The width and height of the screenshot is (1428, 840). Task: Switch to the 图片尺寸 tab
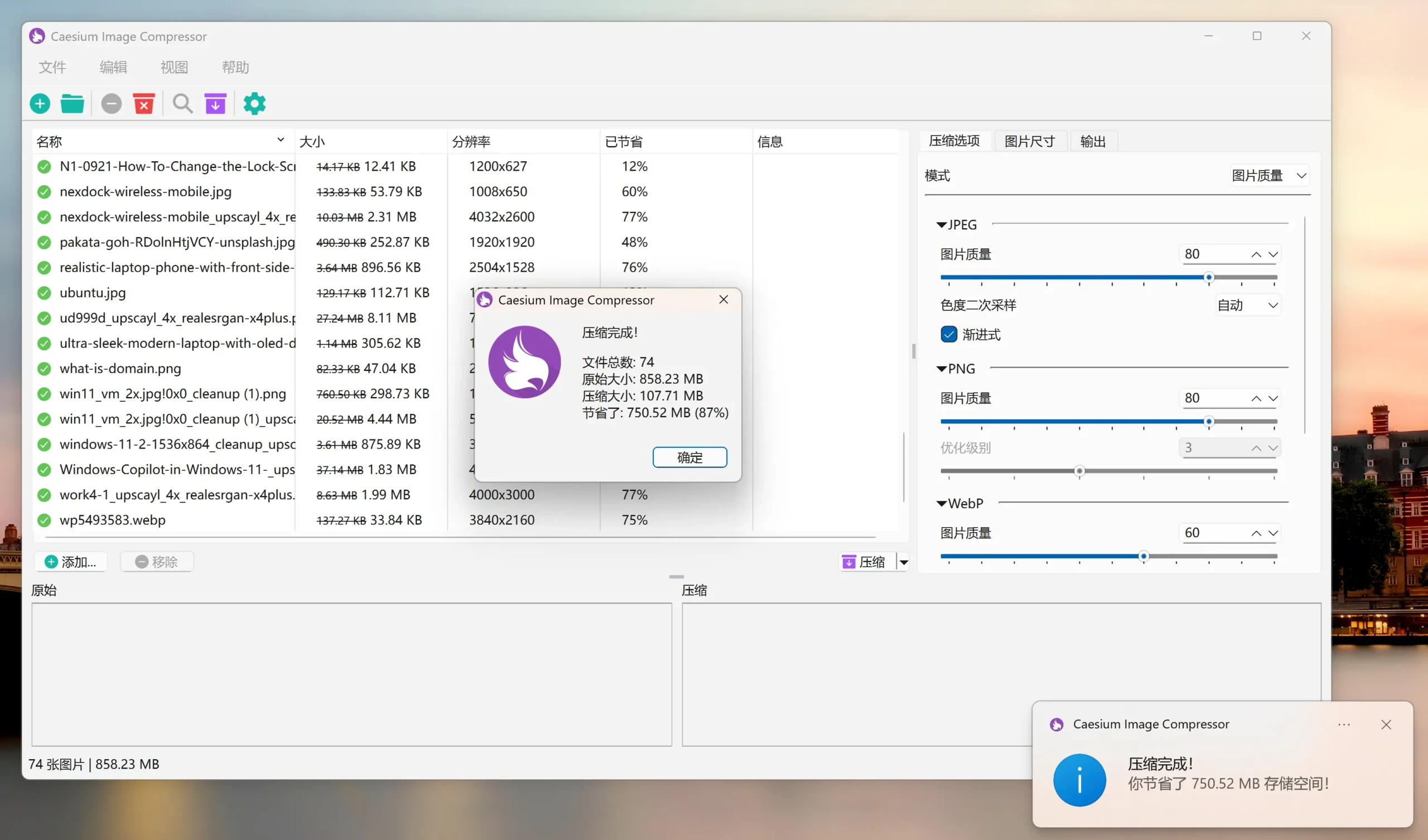point(1029,141)
